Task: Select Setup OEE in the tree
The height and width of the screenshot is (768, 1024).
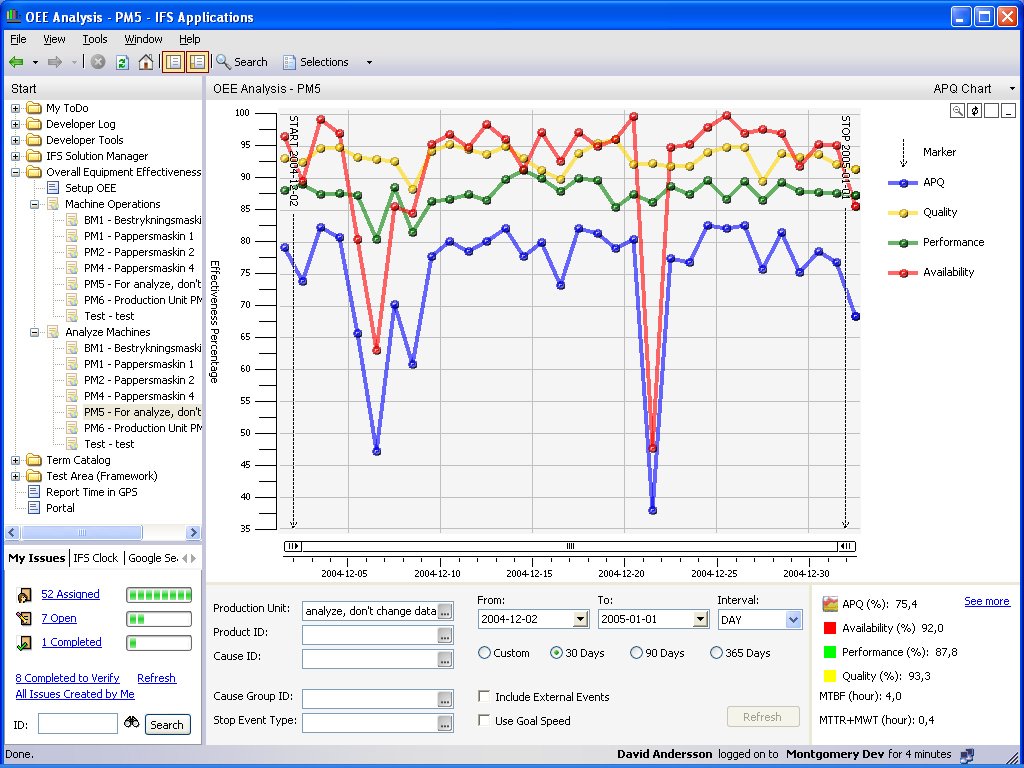Action: (x=90, y=188)
